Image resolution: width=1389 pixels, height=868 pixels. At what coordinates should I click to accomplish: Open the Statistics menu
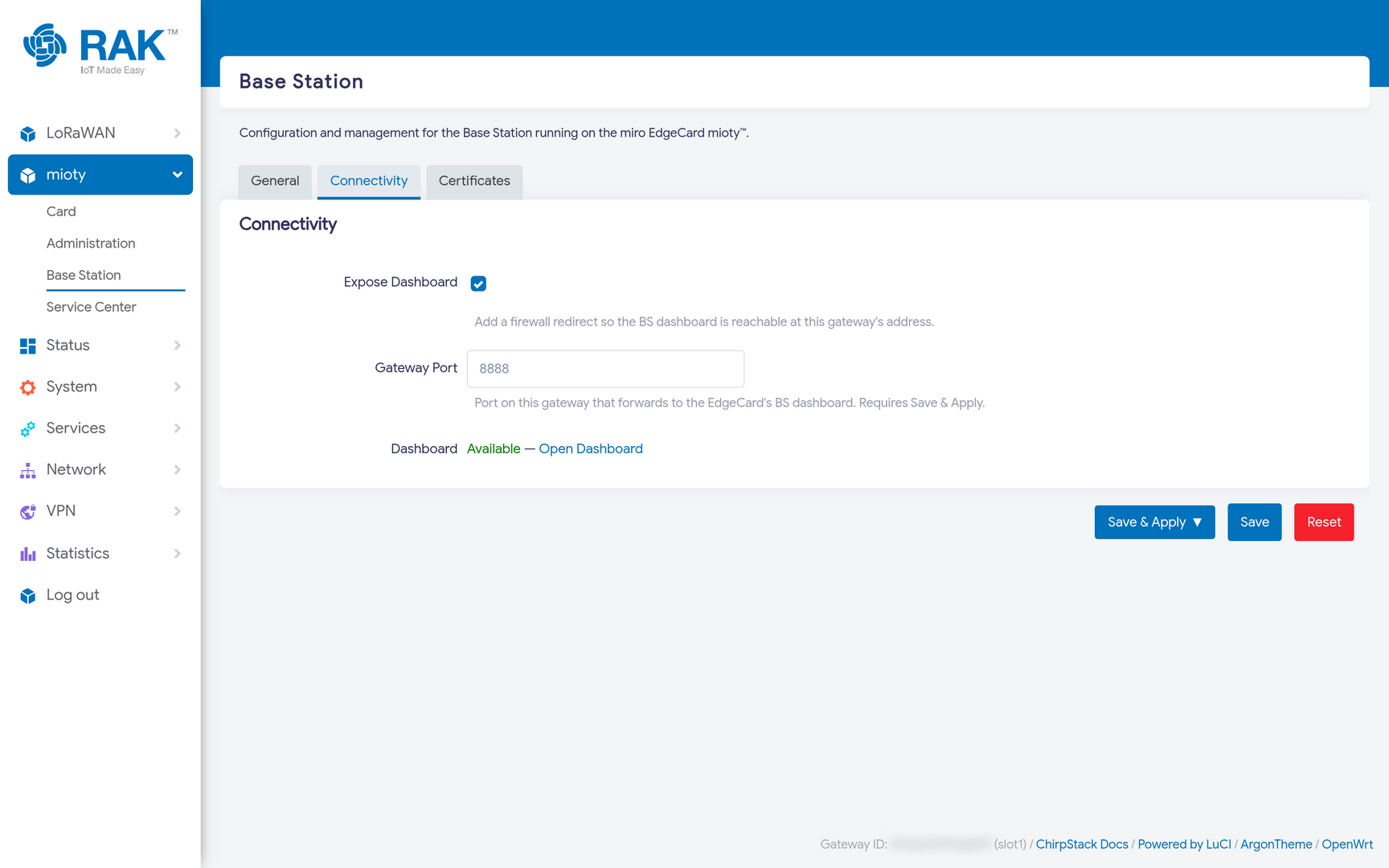[x=100, y=554]
